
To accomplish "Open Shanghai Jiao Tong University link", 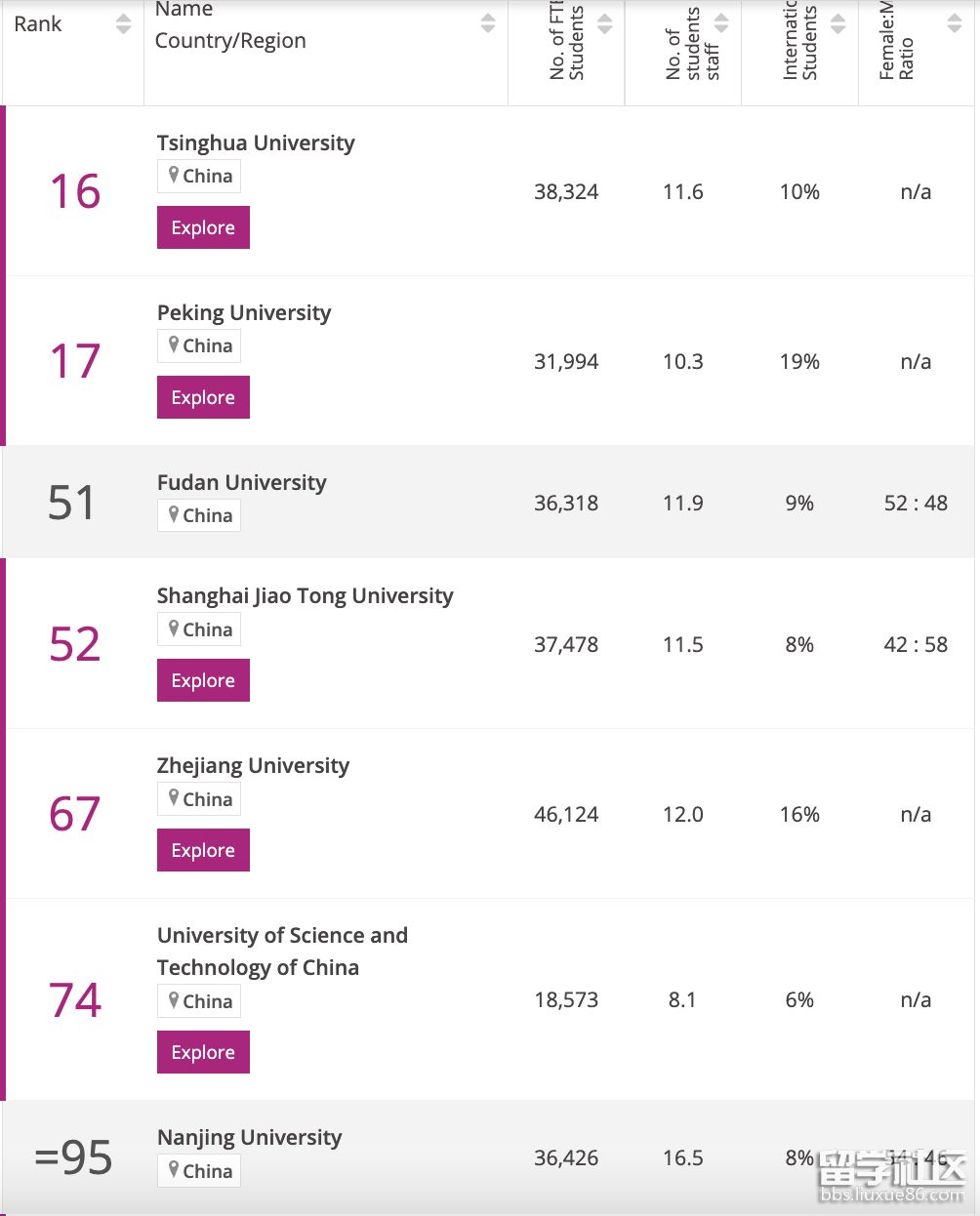I will click(x=306, y=596).
